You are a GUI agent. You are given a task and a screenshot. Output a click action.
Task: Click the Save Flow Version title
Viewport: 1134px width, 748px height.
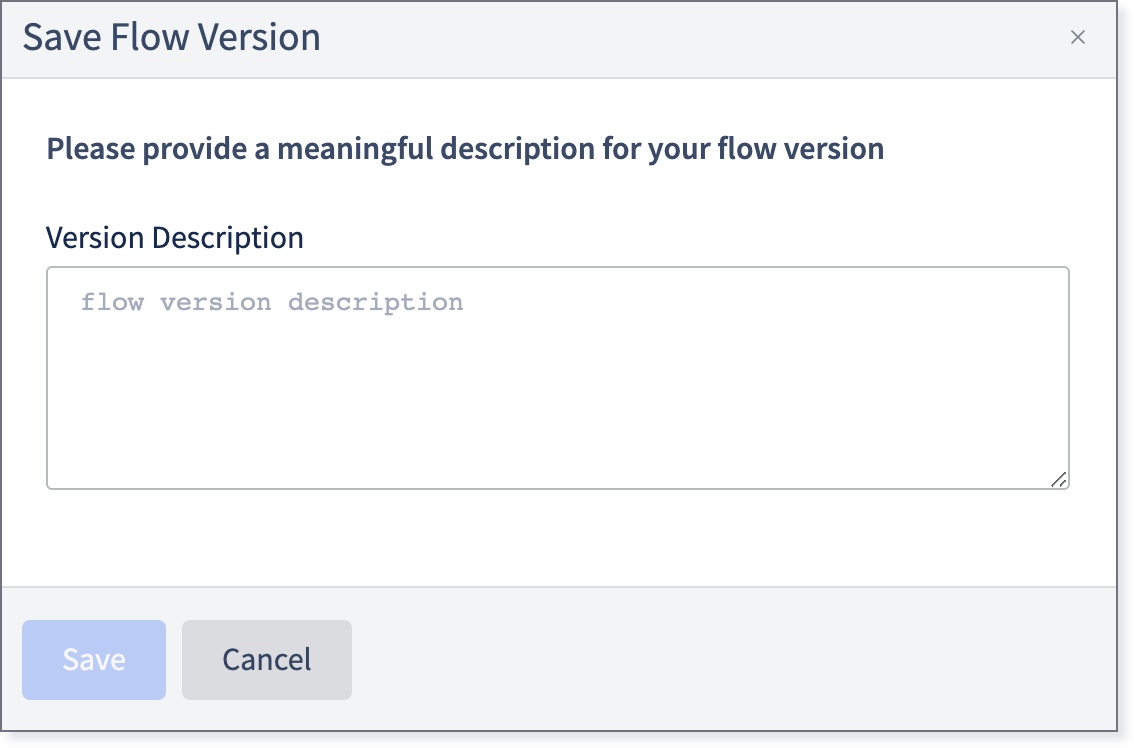pos(171,38)
